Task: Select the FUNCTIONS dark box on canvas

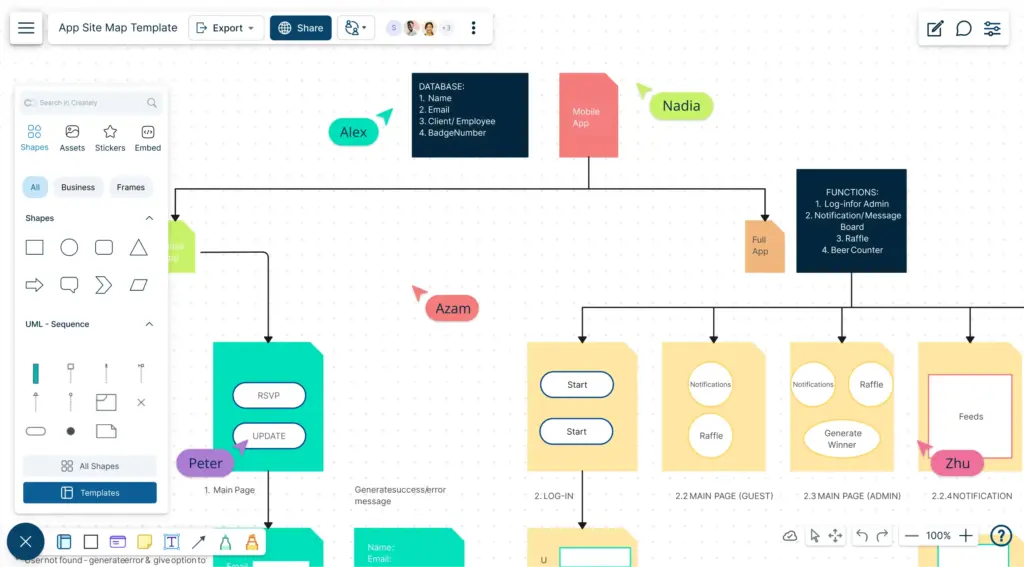Action: 851,221
